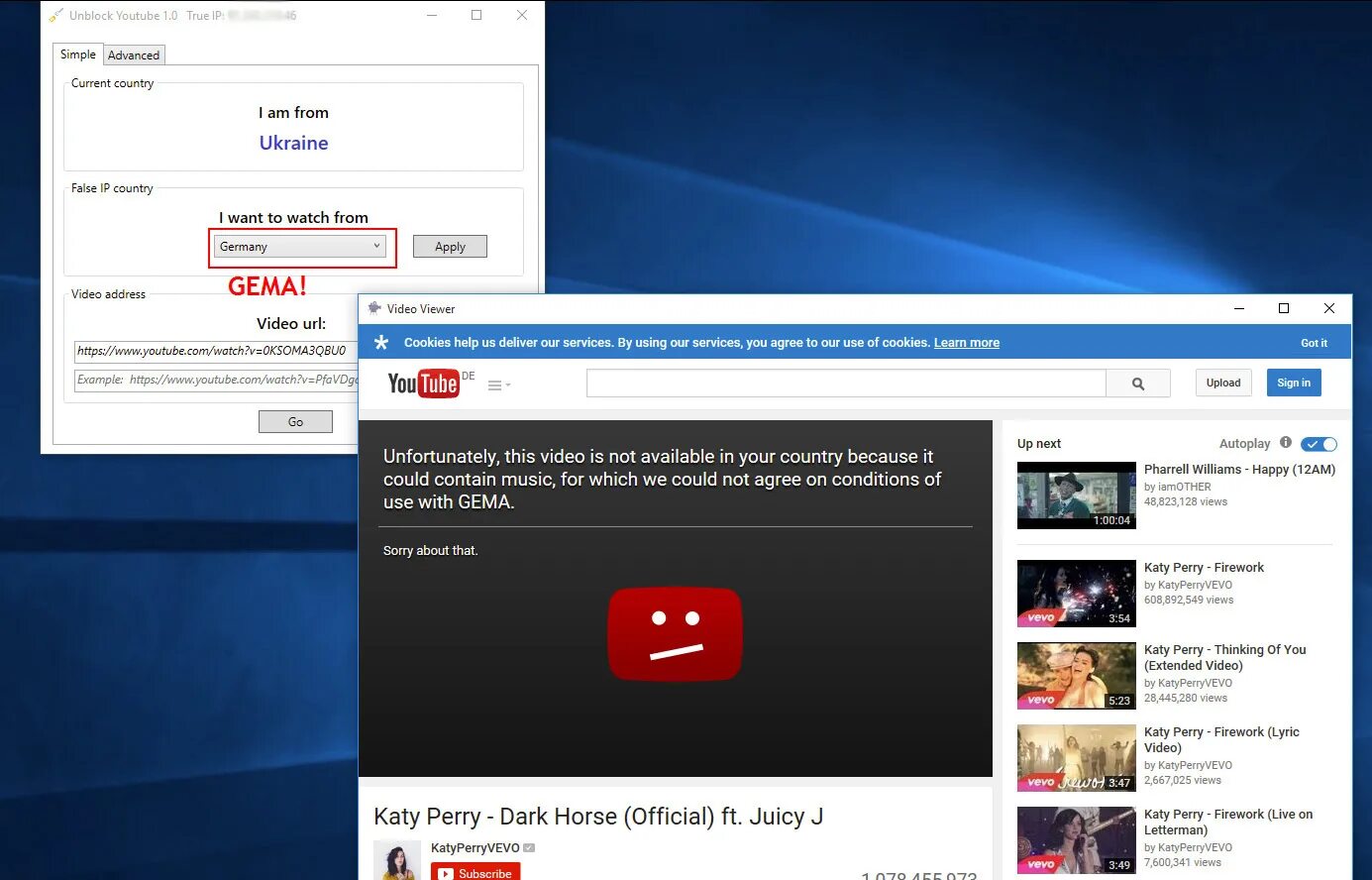Viewport: 1372px width, 880px height.
Task: Click the Video Viewer window title icon
Action: click(374, 308)
